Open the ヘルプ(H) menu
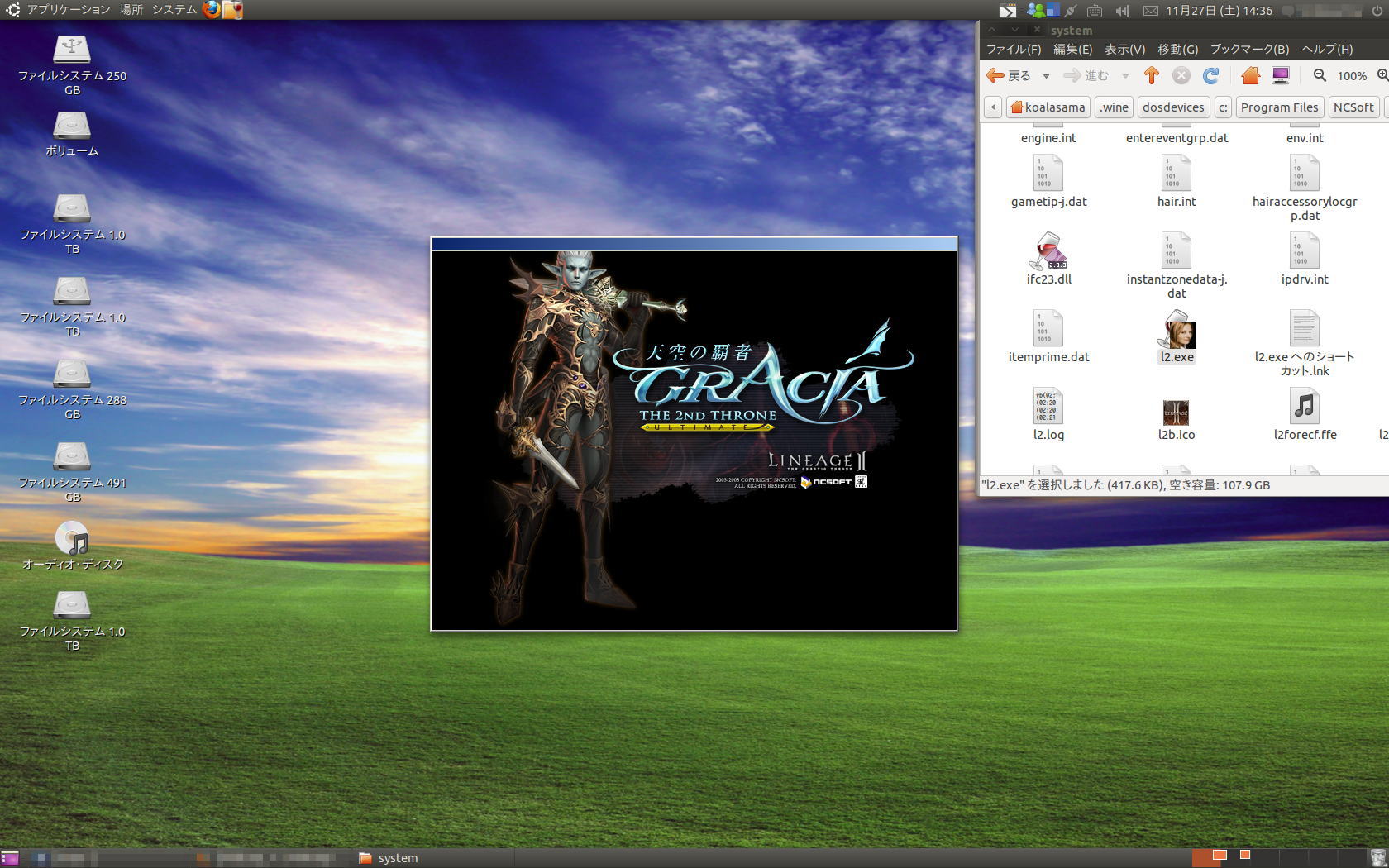The image size is (1389, 868). [1327, 49]
